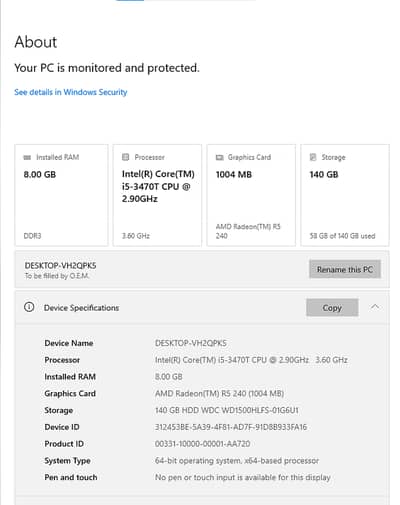Select the Pen and touch value text
400x505 pixels.
243,478
